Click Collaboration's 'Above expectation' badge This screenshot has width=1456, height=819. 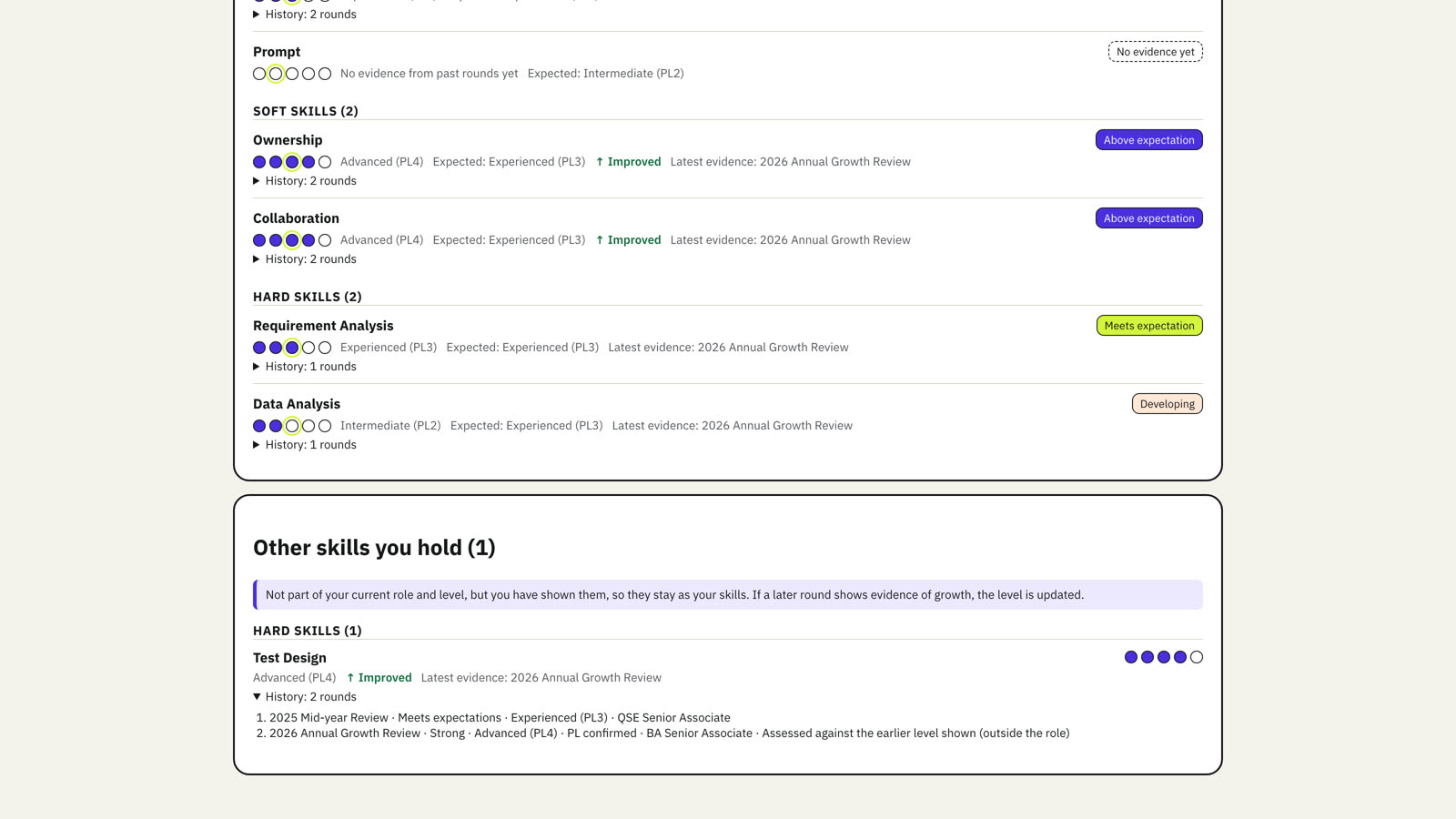point(1149,218)
